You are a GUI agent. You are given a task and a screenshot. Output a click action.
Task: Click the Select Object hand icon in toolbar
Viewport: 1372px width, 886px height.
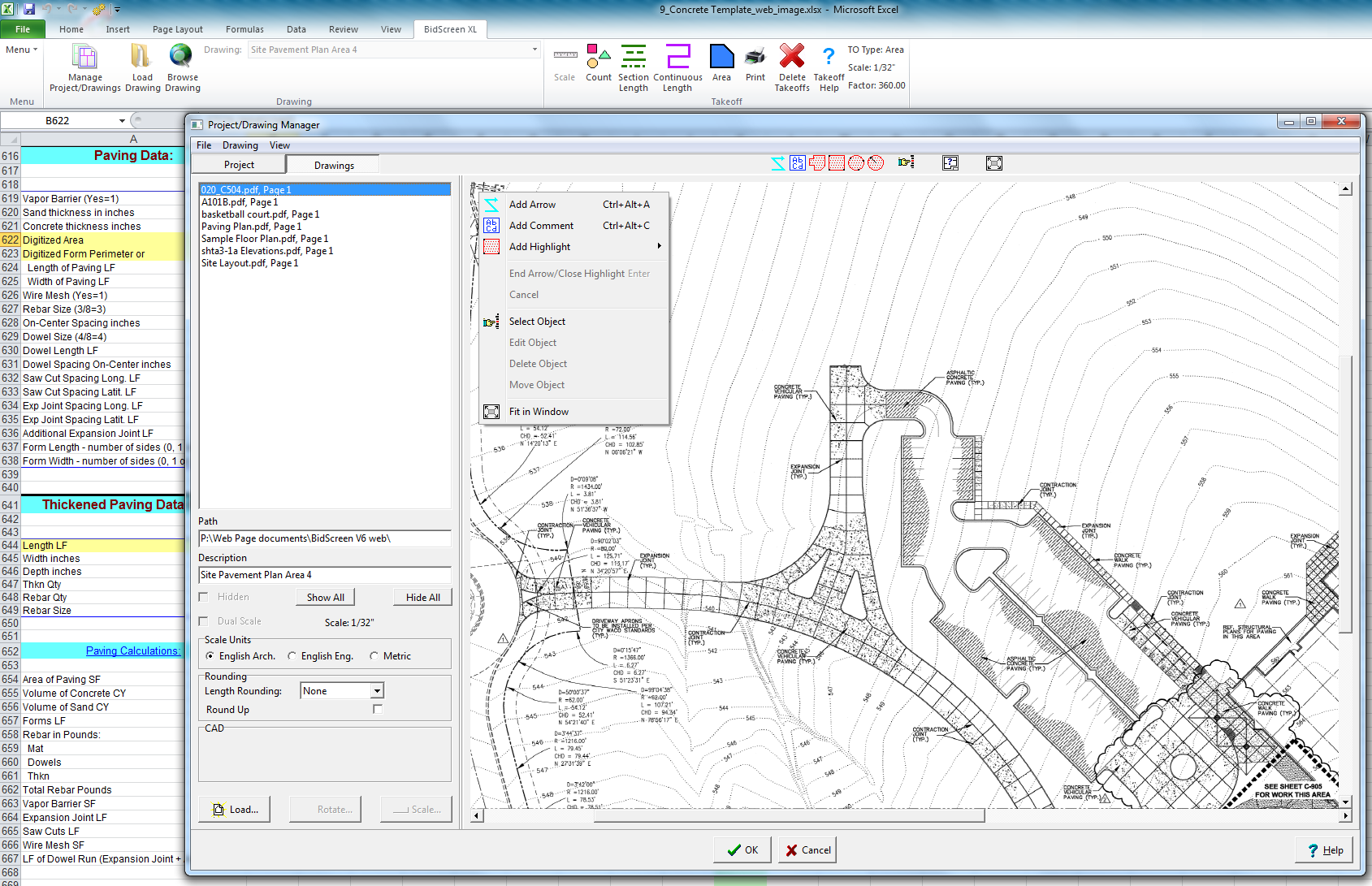pyautogui.click(x=906, y=162)
